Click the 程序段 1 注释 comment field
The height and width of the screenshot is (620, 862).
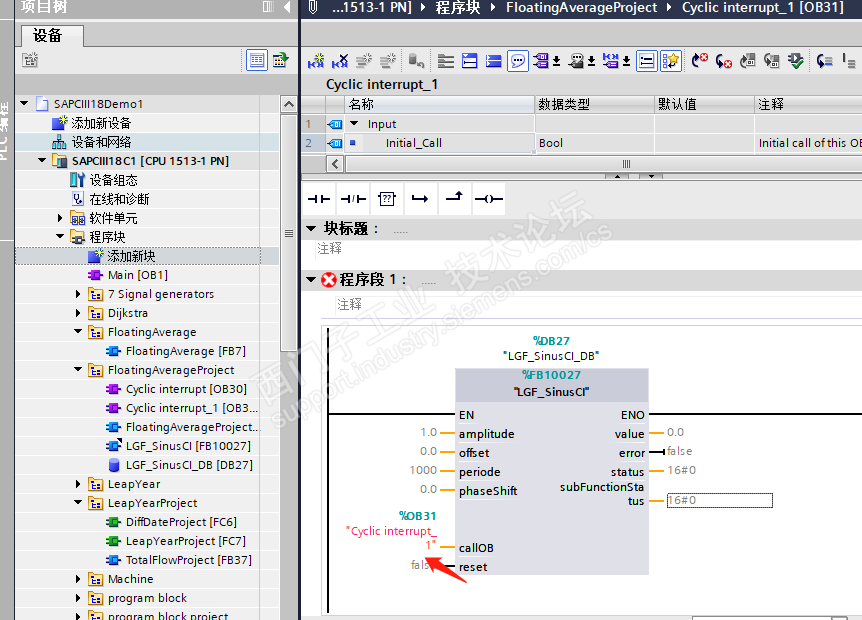point(599,305)
